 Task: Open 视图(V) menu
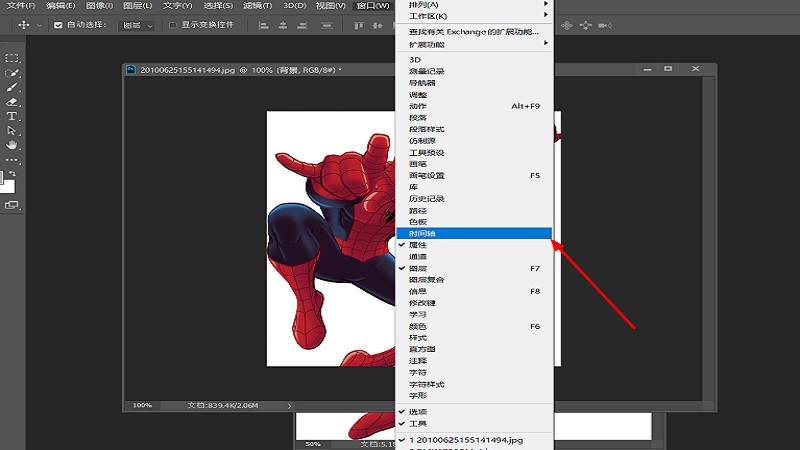[x=330, y=6]
